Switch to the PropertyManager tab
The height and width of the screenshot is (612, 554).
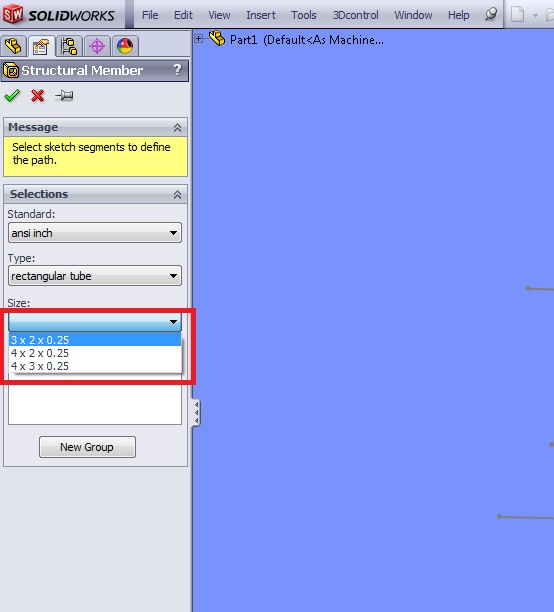point(41,46)
